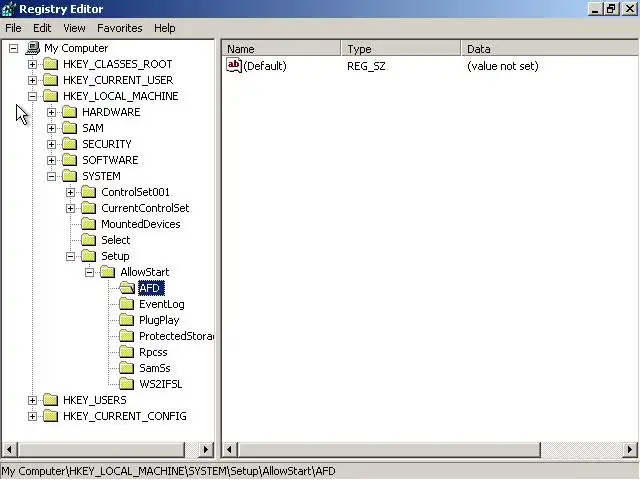Select the (Default) value name

[265, 66]
